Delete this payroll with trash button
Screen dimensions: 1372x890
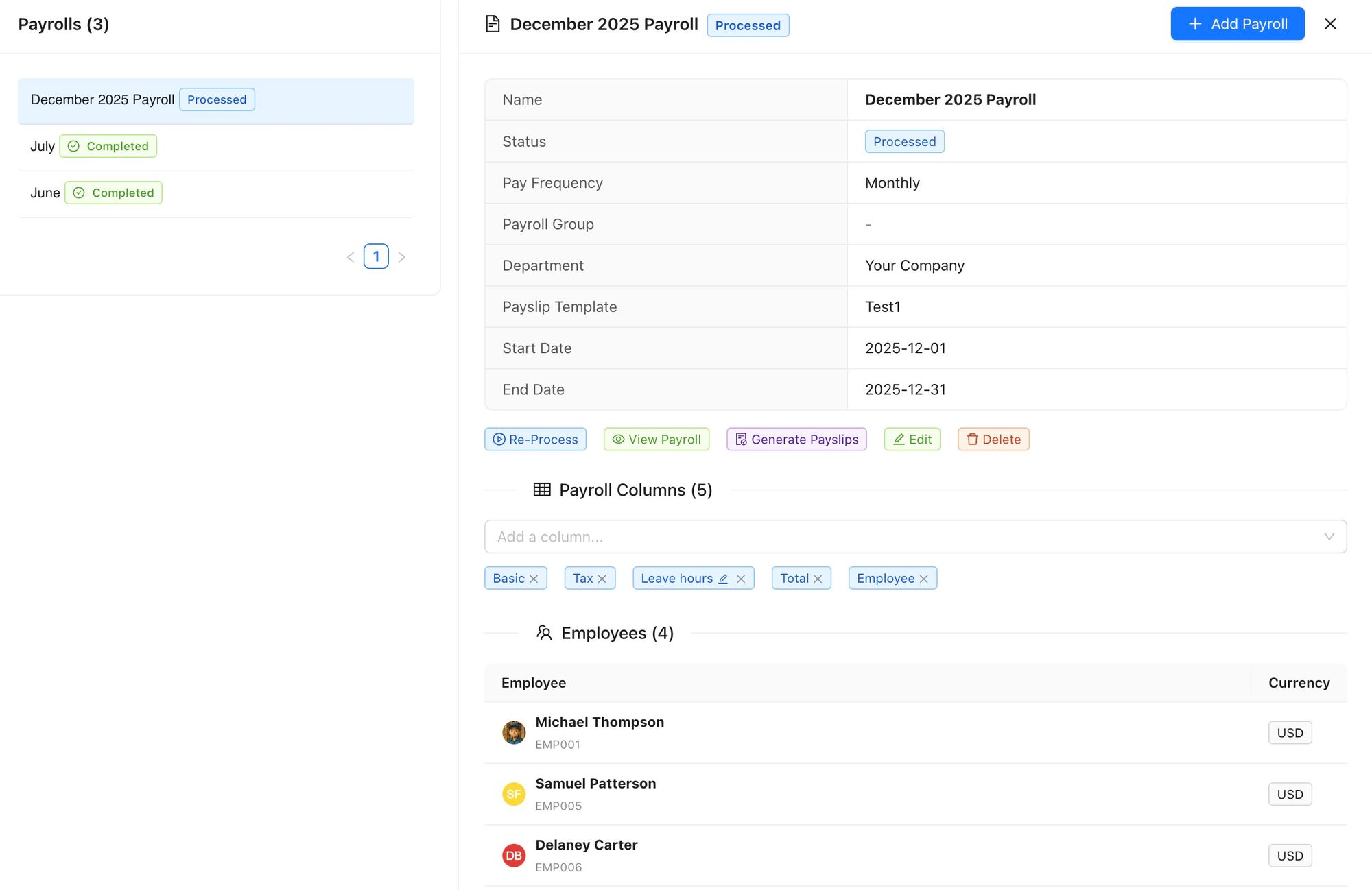[993, 440]
